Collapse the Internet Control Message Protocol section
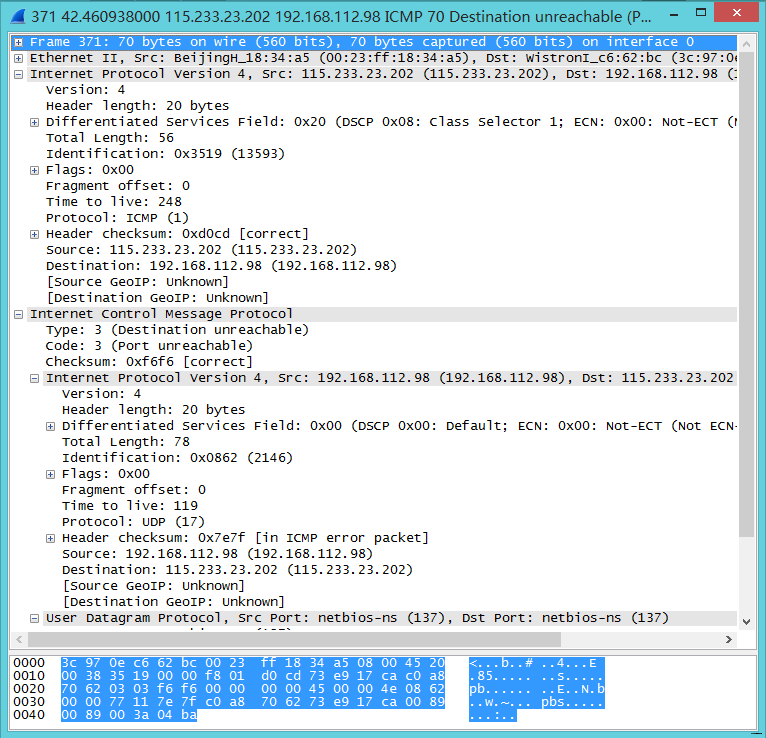Image resolution: width=766 pixels, height=738 pixels. (x=19, y=314)
